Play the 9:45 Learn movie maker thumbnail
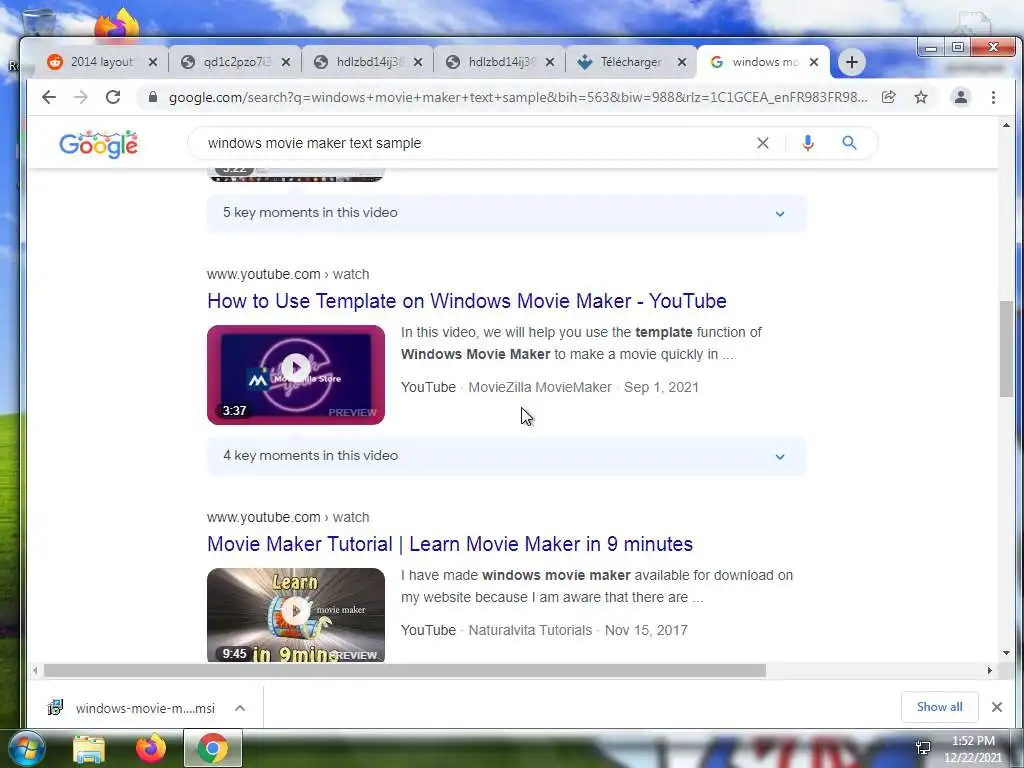Screen dimensions: 1024x768 [296, 615]
